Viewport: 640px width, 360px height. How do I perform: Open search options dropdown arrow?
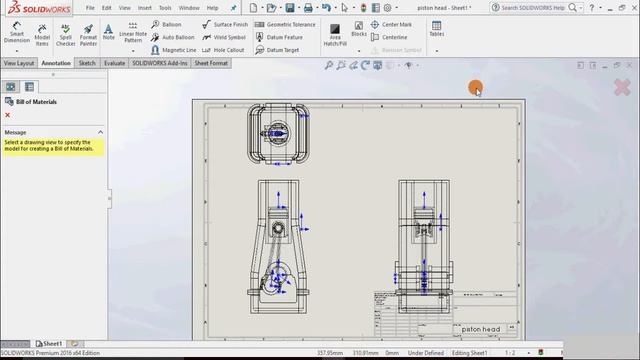pyautogui.click(x=581, y=8)
